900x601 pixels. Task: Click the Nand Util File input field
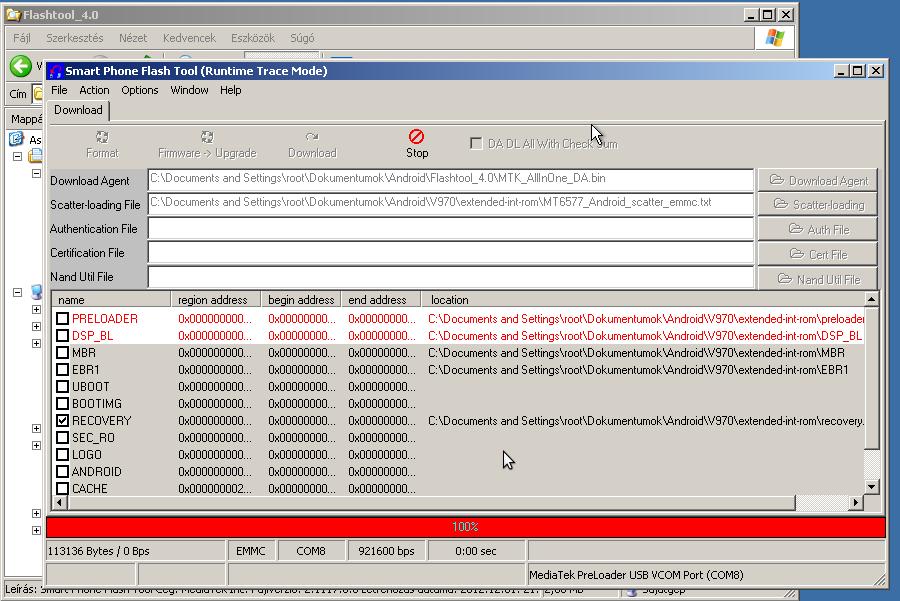pyautogui.click(x=451, y=277)
